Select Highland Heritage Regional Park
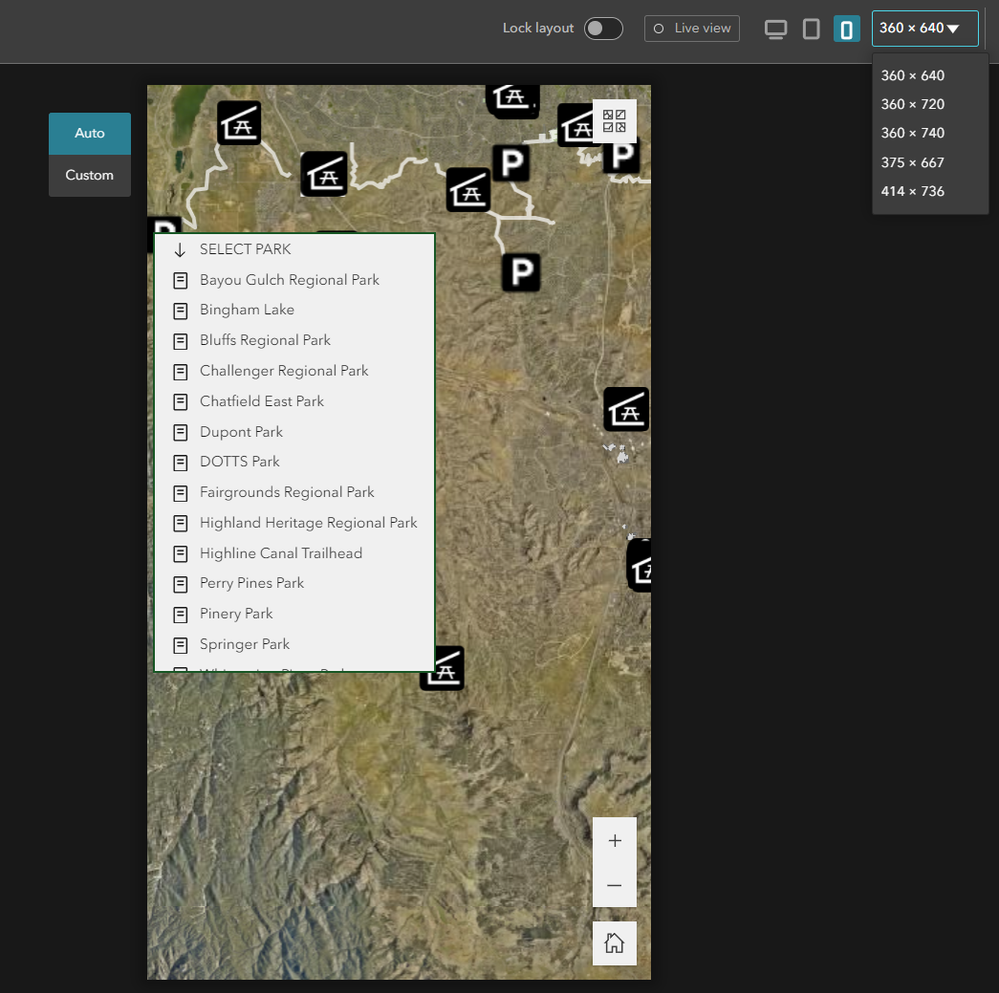999x993 pixels. (294, 522)
